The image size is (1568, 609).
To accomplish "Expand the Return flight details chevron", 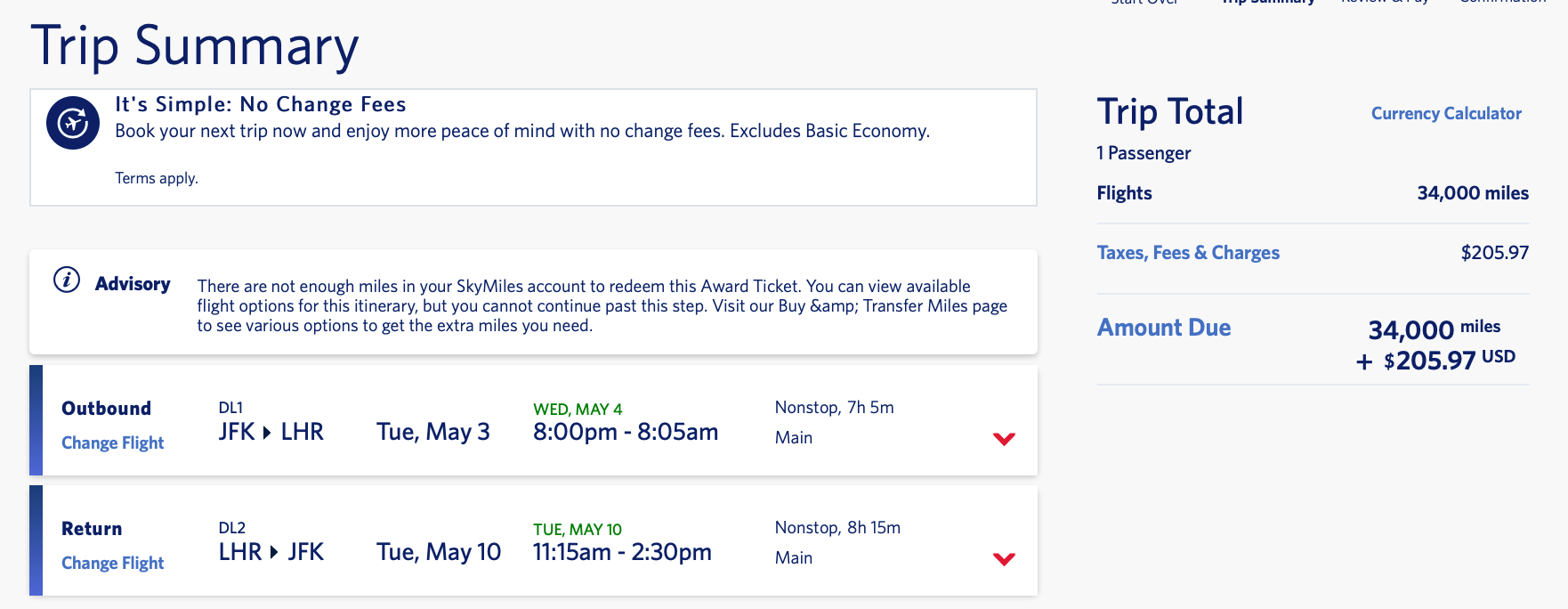I will pos(1004,558).
